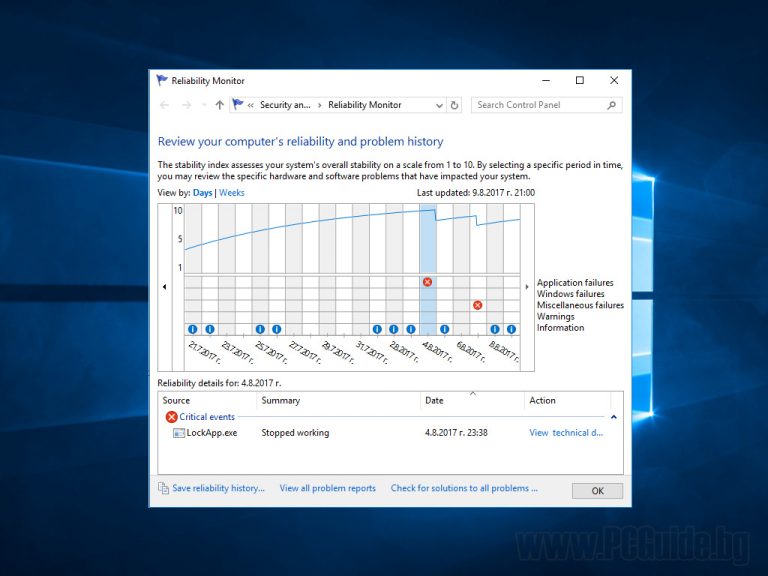Select the information icon for 25.7.2017
Screen dimensions: 768x576
coord(260,329)
